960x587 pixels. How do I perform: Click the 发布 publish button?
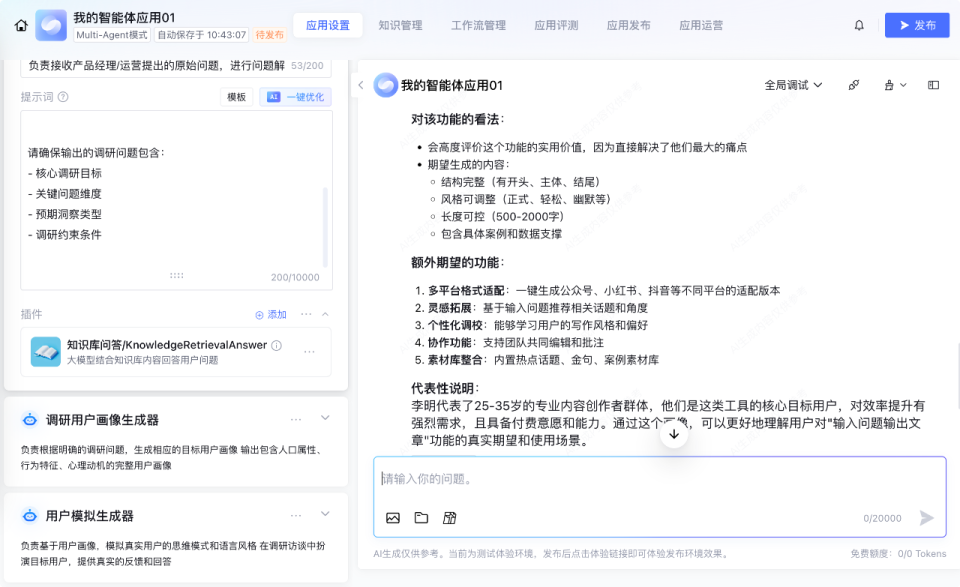tap(917, 24)
